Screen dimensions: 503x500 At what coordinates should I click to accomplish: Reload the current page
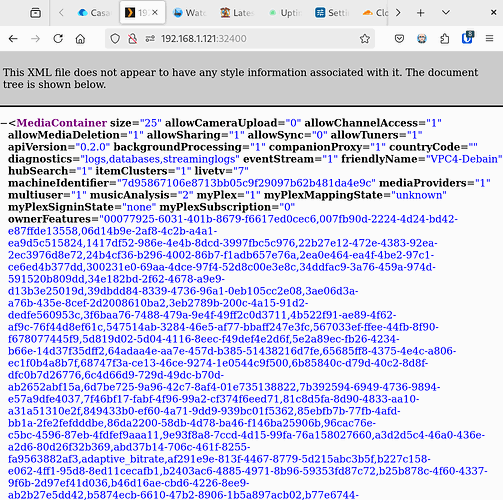pyautogui.click(x=58, y=39)
